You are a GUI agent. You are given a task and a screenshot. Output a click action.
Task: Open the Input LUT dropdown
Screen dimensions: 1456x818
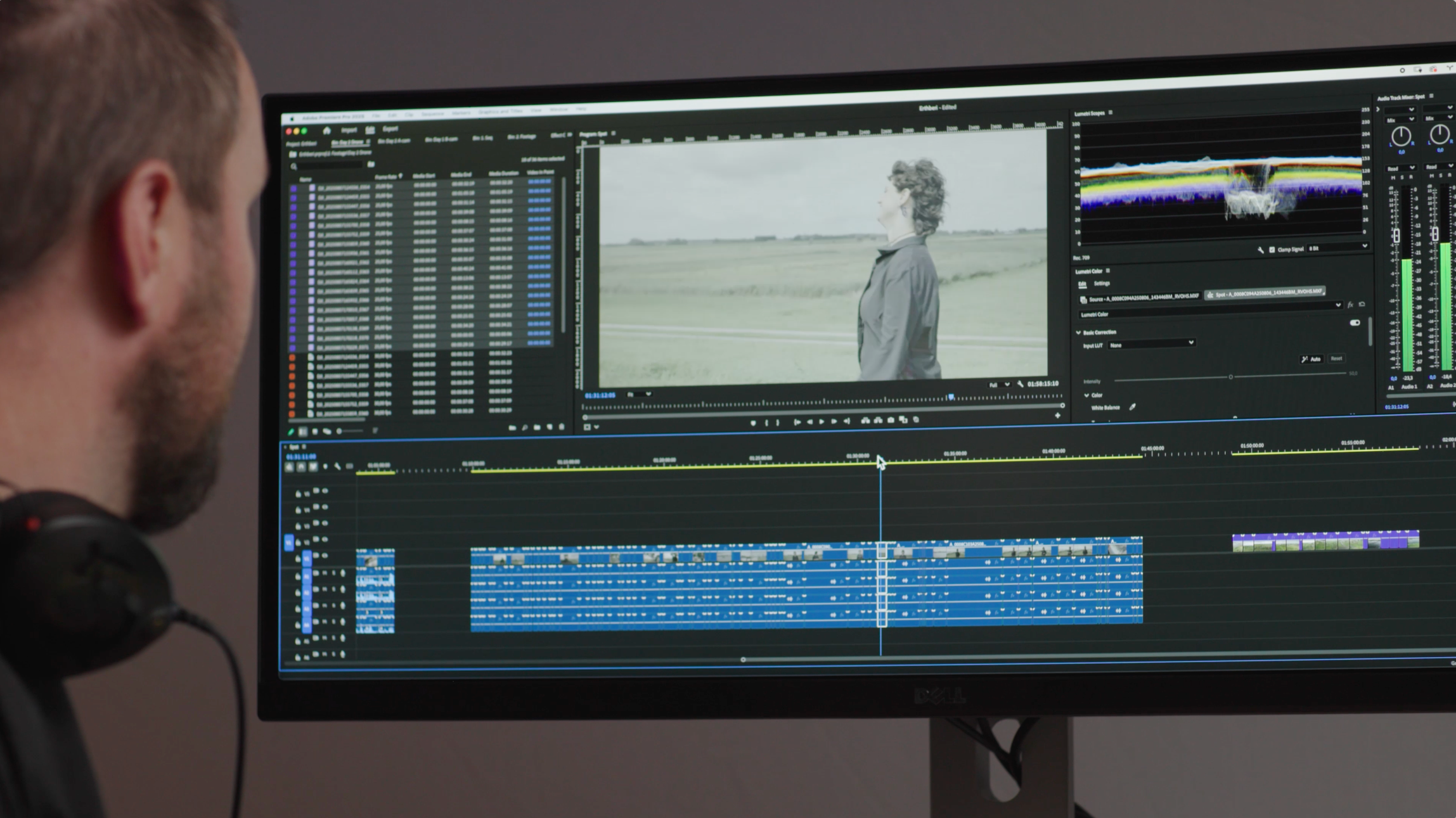1152,343
